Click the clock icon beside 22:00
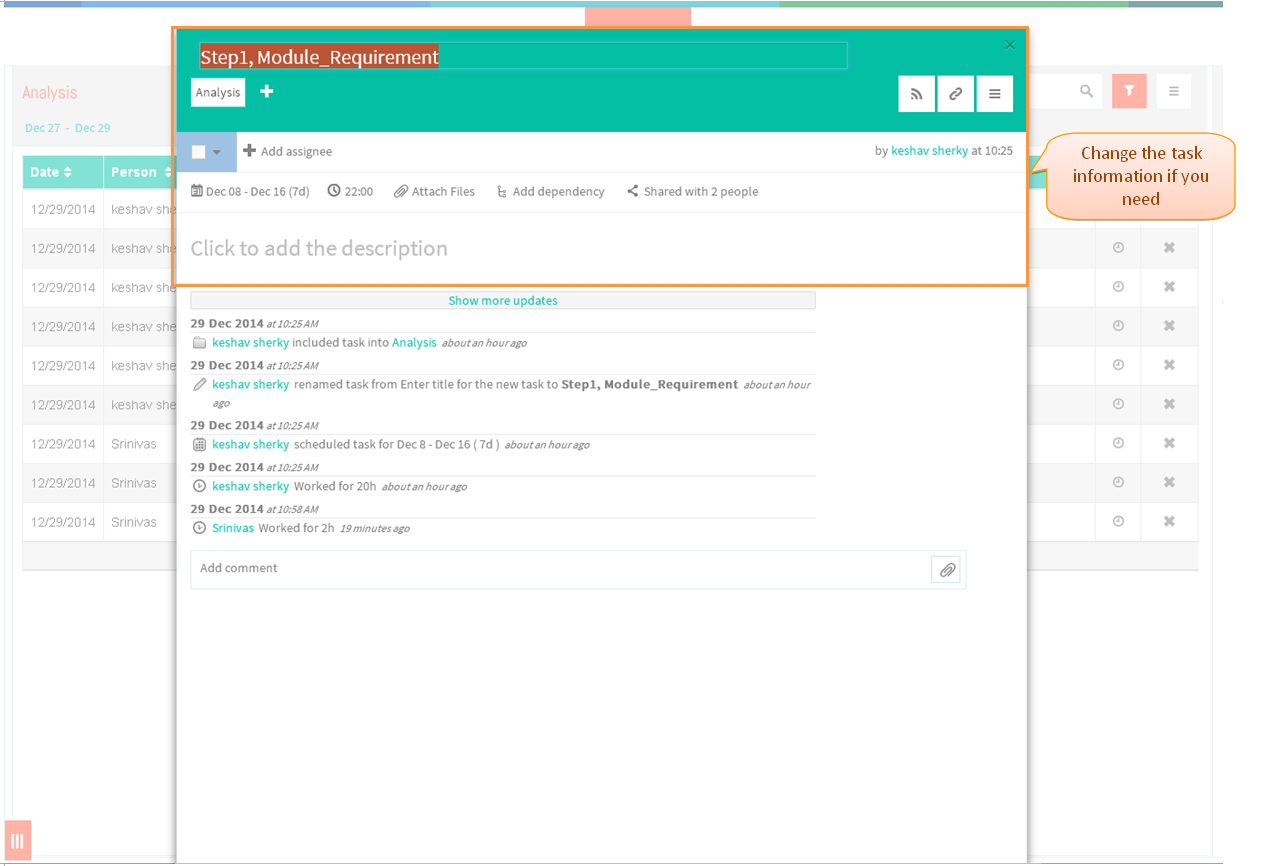The width and height of the screenshot is (1265, 866). pyautogui.click(x=334, y=190)
